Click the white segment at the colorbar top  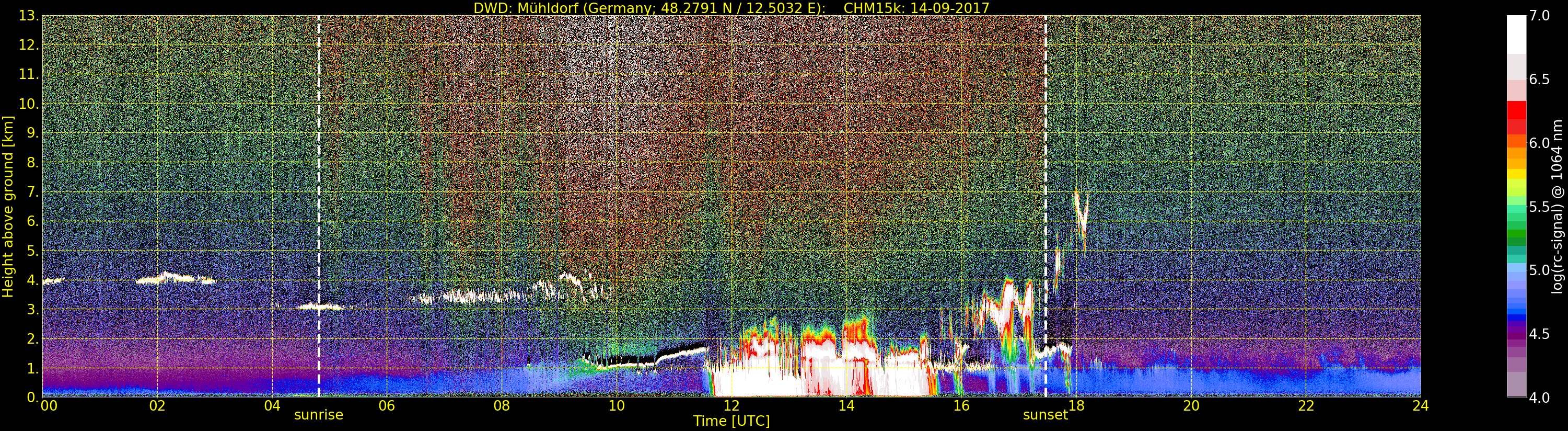click(x=1516, y=35)
